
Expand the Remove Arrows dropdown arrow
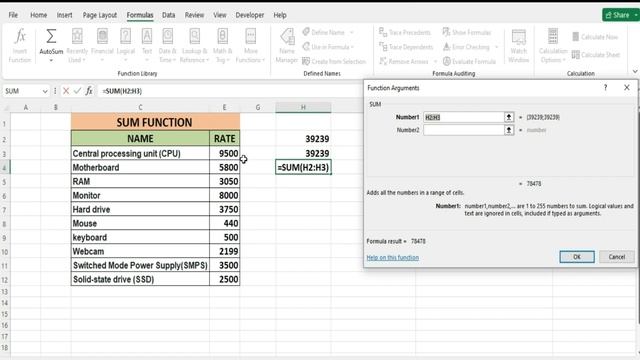tap(435, 62)
